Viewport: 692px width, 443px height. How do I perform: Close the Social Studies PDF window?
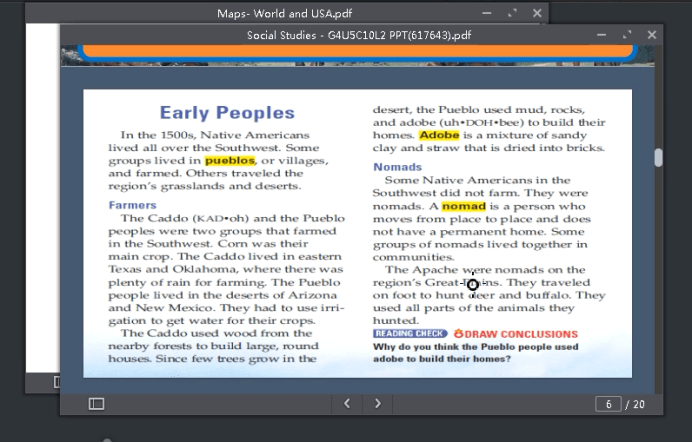[652, 35]
